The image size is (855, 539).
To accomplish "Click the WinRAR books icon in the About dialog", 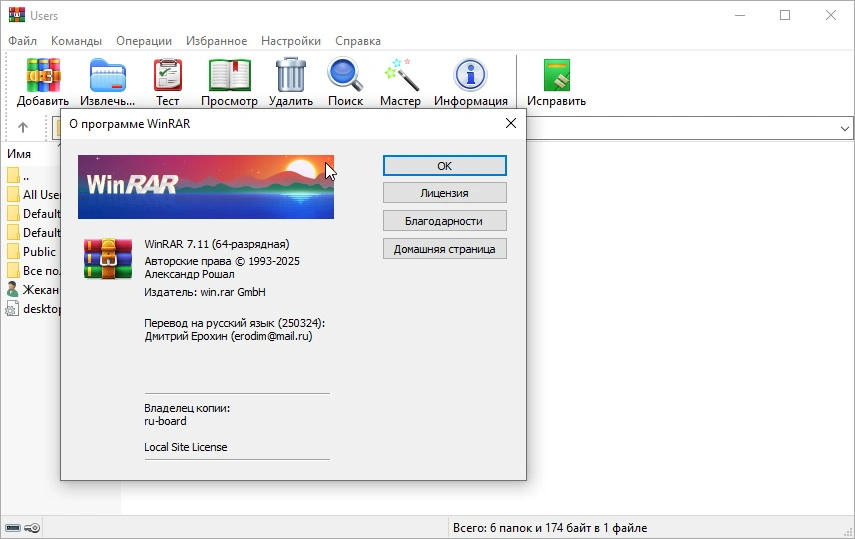I will pos(108,259).
